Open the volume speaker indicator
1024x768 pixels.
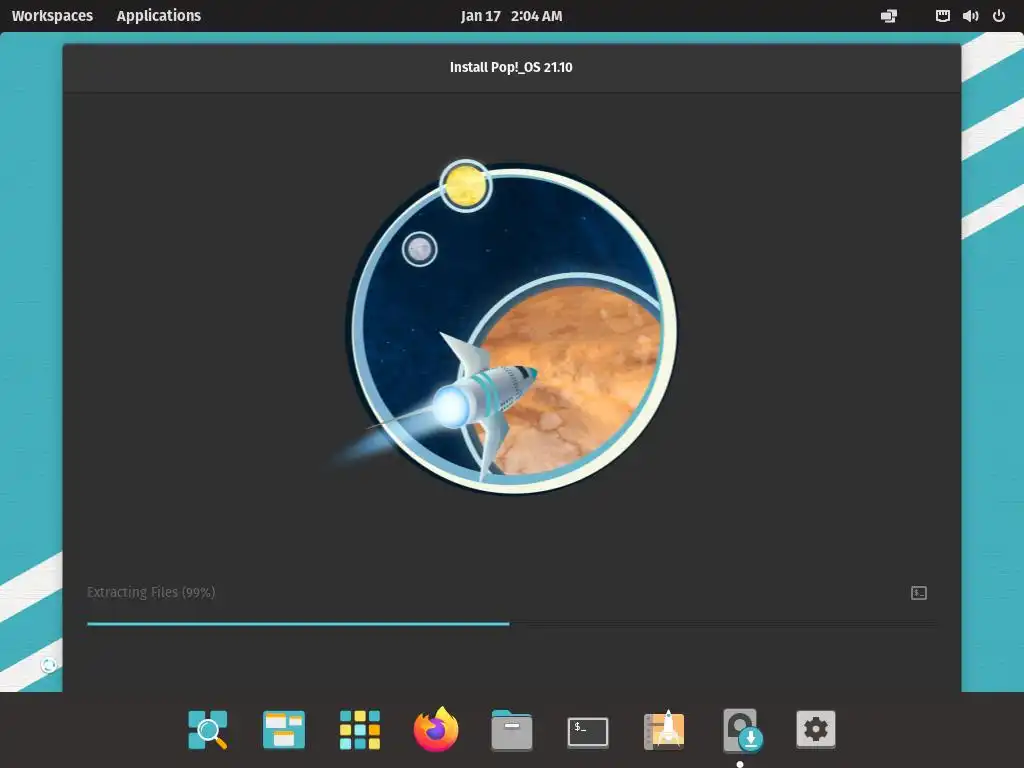point(970,16)
